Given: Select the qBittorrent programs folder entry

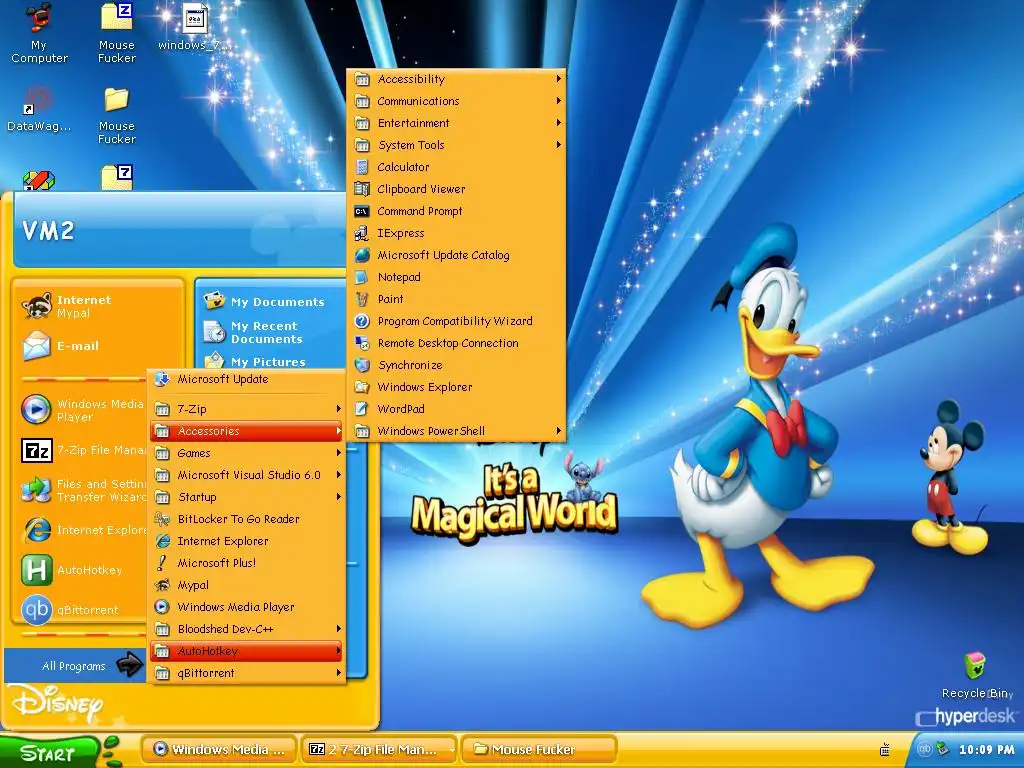Looking at the screenshot, I should (247, 673).
